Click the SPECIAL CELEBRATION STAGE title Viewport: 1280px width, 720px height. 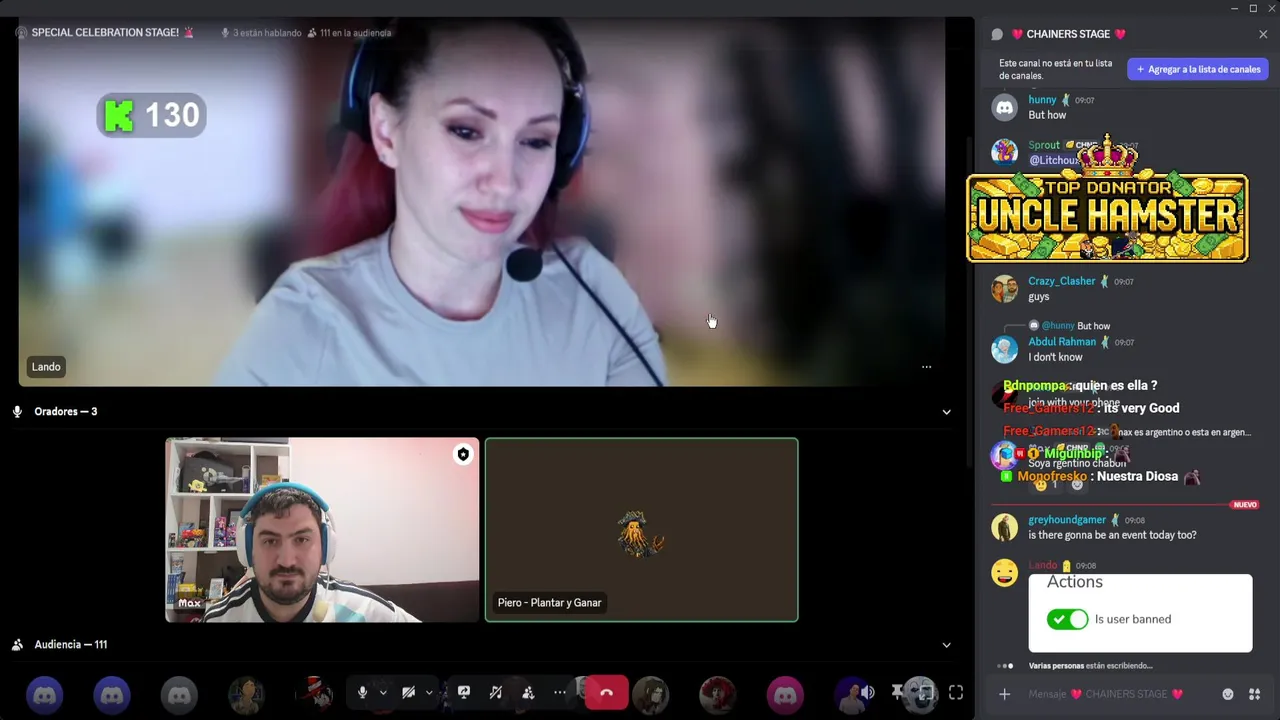pyautogui.click(x=105, y=32)
